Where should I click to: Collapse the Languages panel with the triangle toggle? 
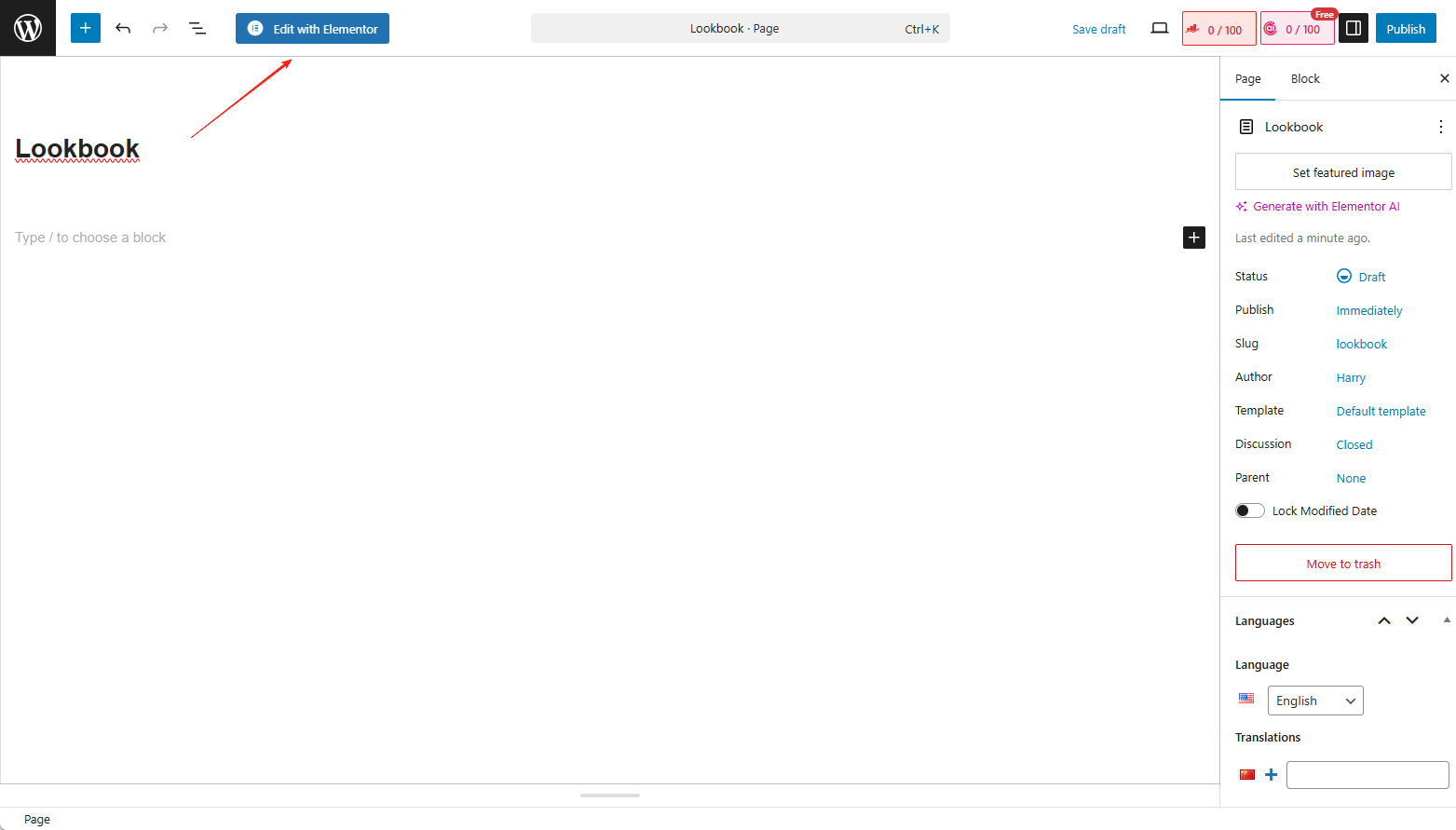click(1447, 619)
